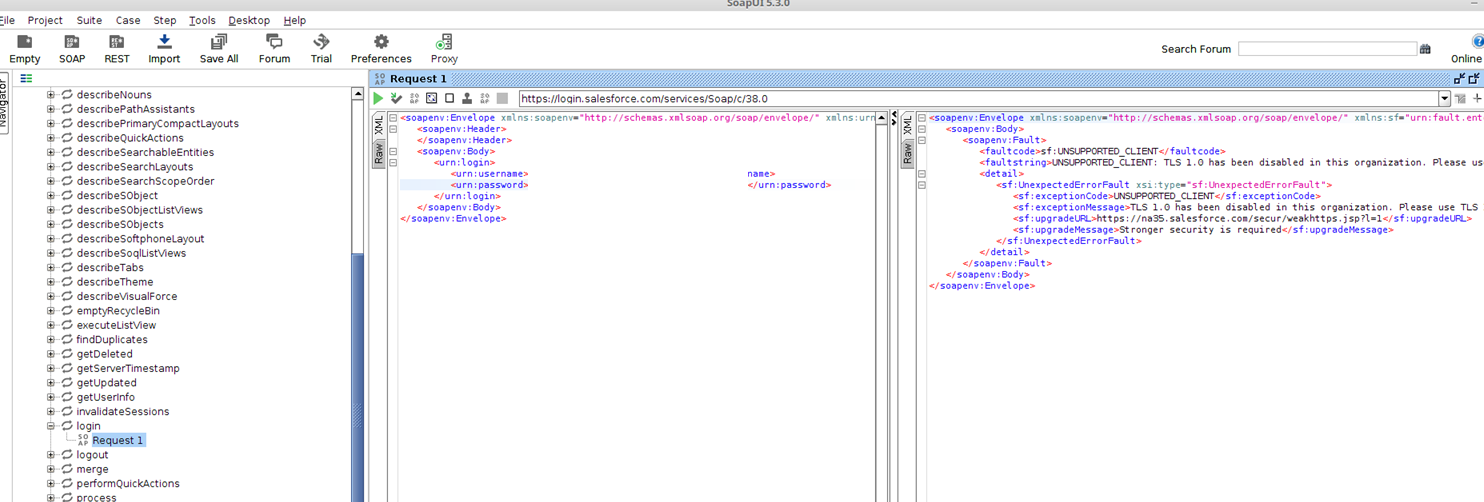This screenshot has width=1484, height=502.
Task: Switch response panel to XML tab
Action: [x=908, y=126]
